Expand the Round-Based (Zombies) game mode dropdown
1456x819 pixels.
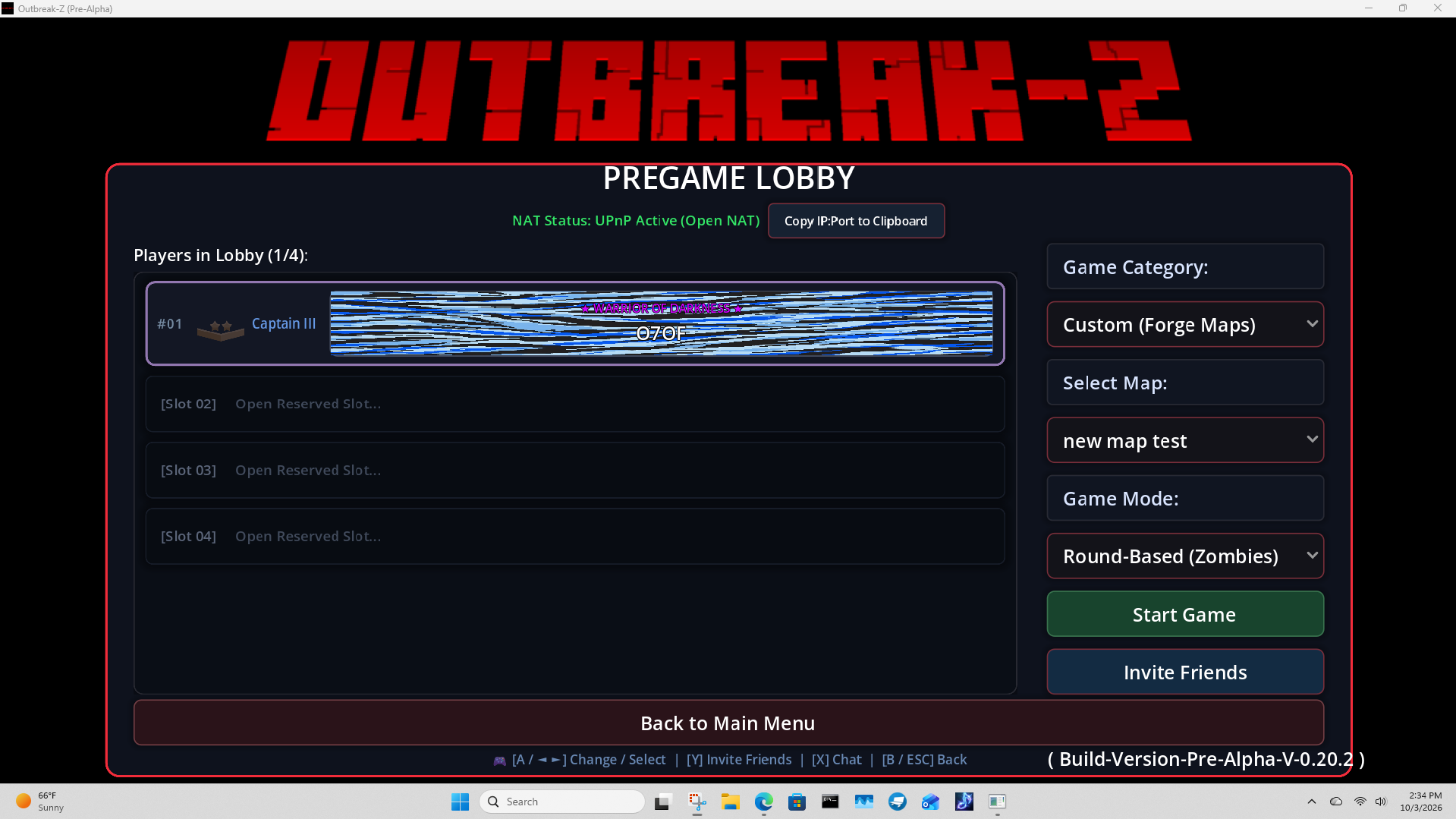[x=1185, y=556]
